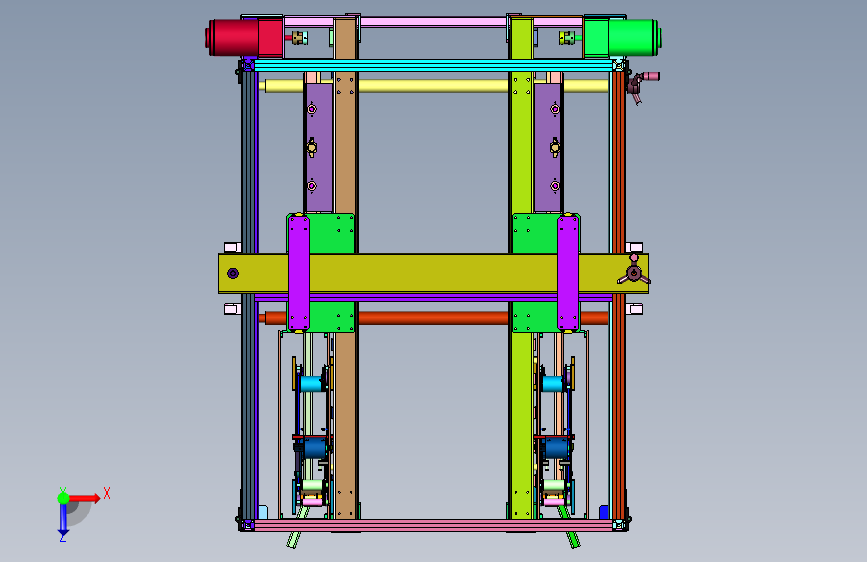
Task: Click the green Y axis ball of the triad
Action: 63,498
